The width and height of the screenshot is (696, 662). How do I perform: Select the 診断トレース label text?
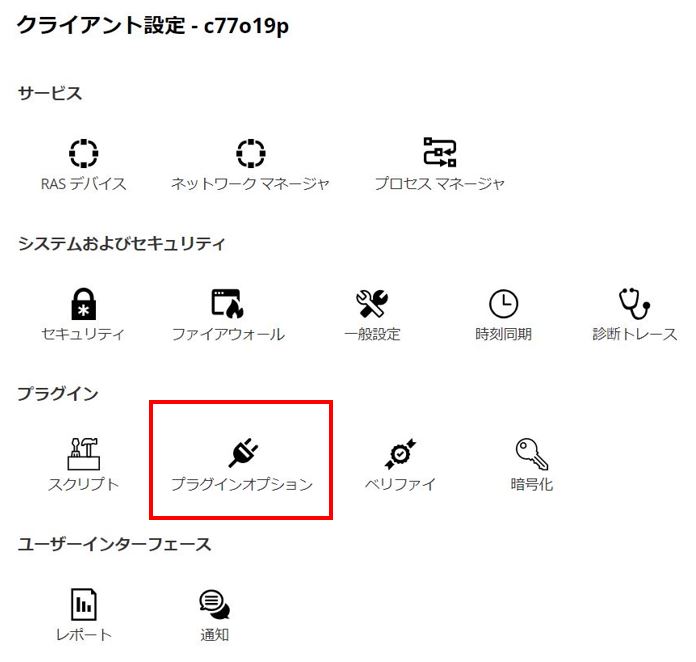tap(635, 334)
